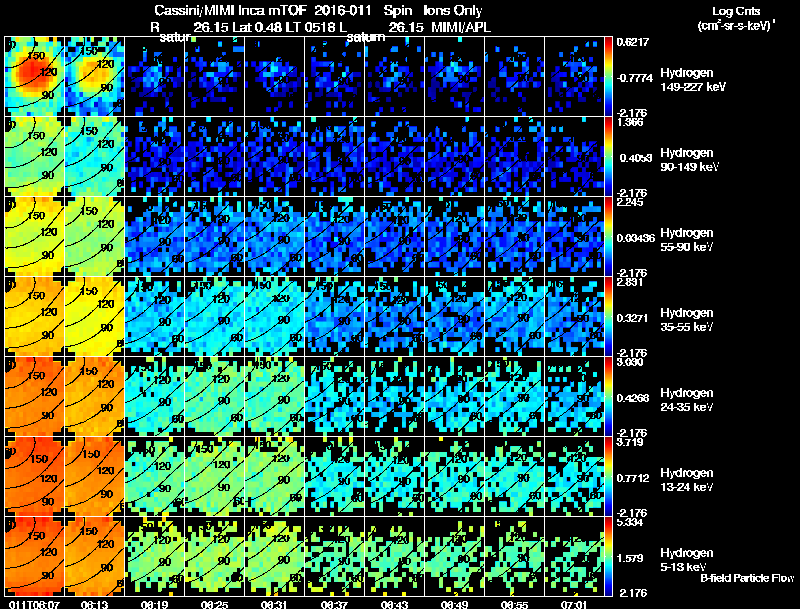Click the '06:13' time label
Viewport: 800px width, 609px height.
pyautogui.click(x=94, y=605)
